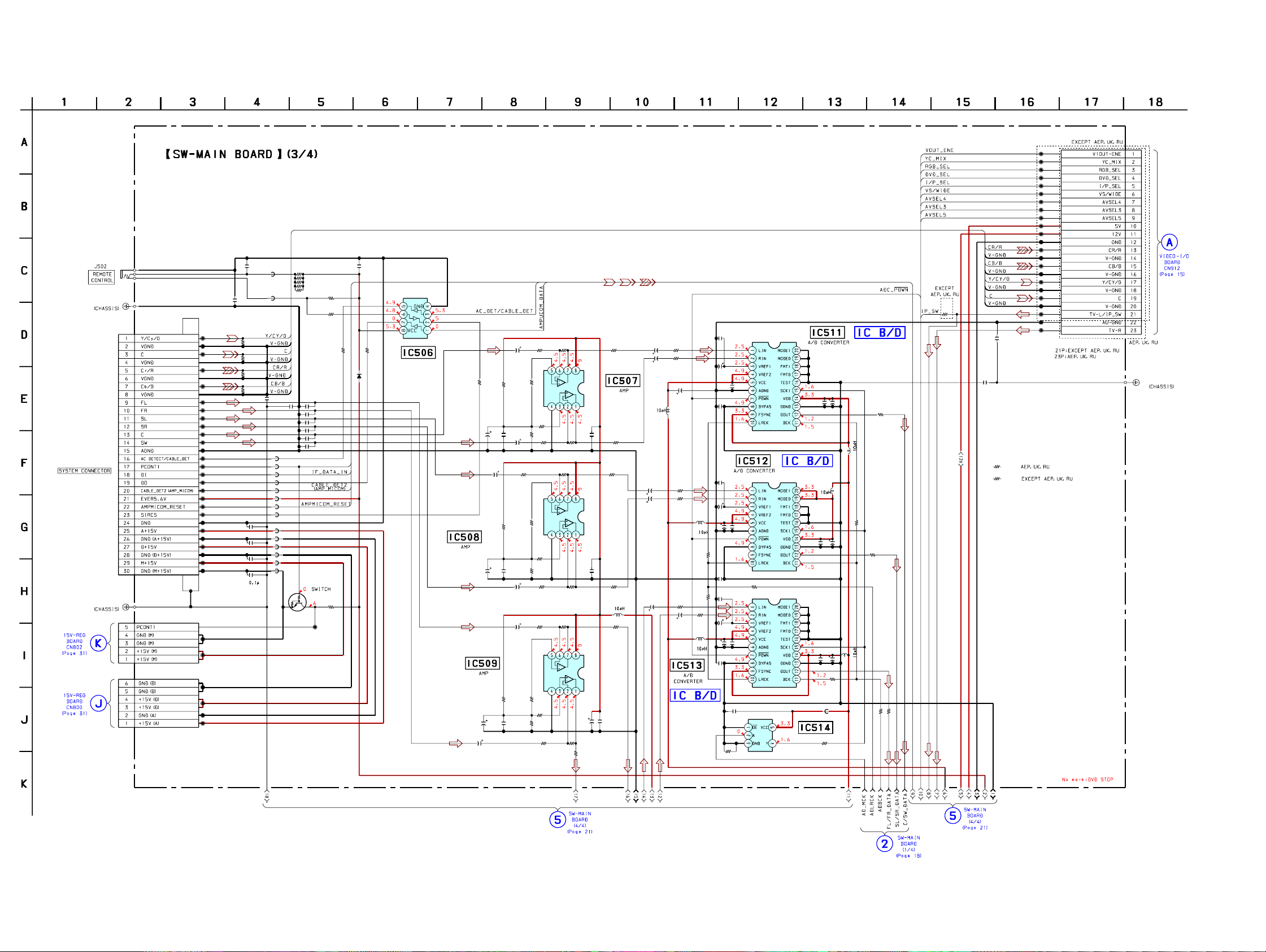Open the 15V-REG BOARD CN800 page reference
Image resolution: width=1266 pixels, height=952 pixels.
pyautogui.click(x=75, y=704)
